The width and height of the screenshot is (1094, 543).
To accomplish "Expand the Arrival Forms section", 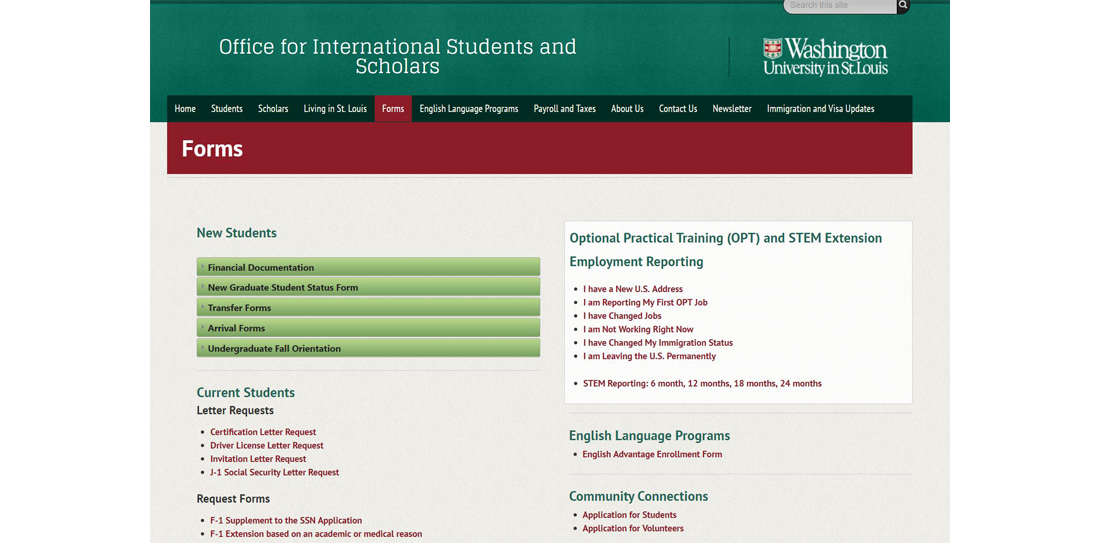I will click(368, 328).
